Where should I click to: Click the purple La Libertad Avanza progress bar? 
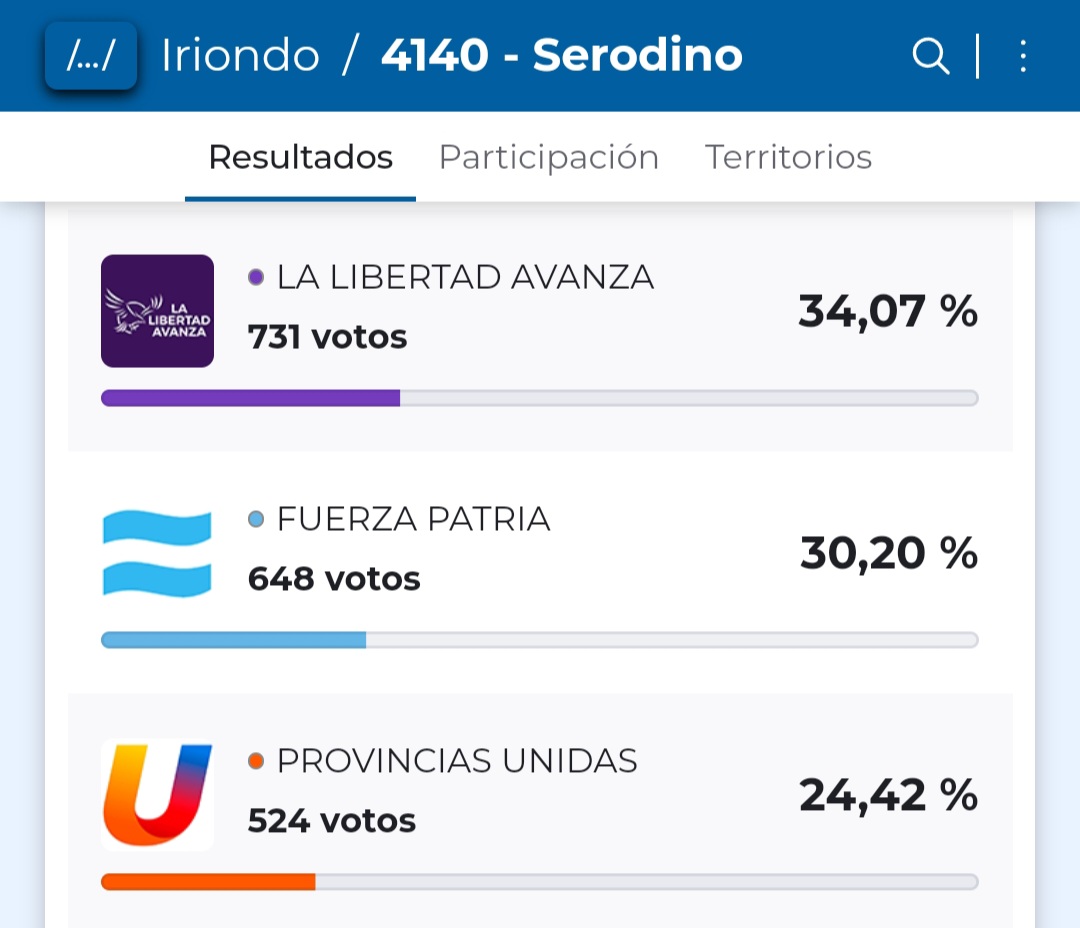click(251, 398)
